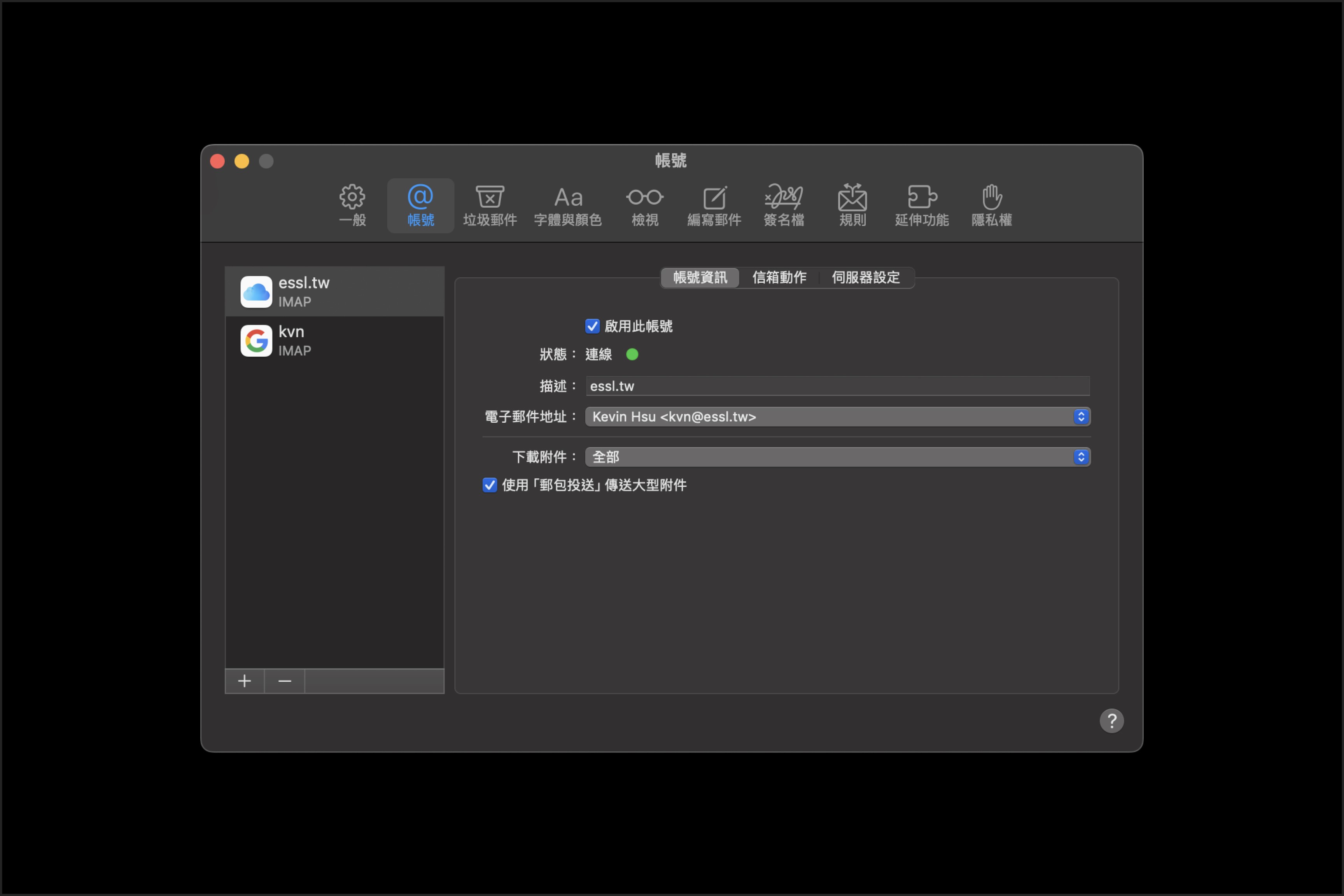
Task: Switch to the 伺服器設定 tab
Action: [865, 278]
